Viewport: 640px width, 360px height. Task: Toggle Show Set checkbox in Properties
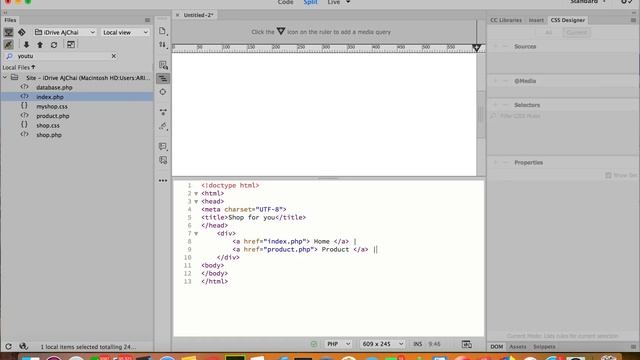click(x=608, y=175)
